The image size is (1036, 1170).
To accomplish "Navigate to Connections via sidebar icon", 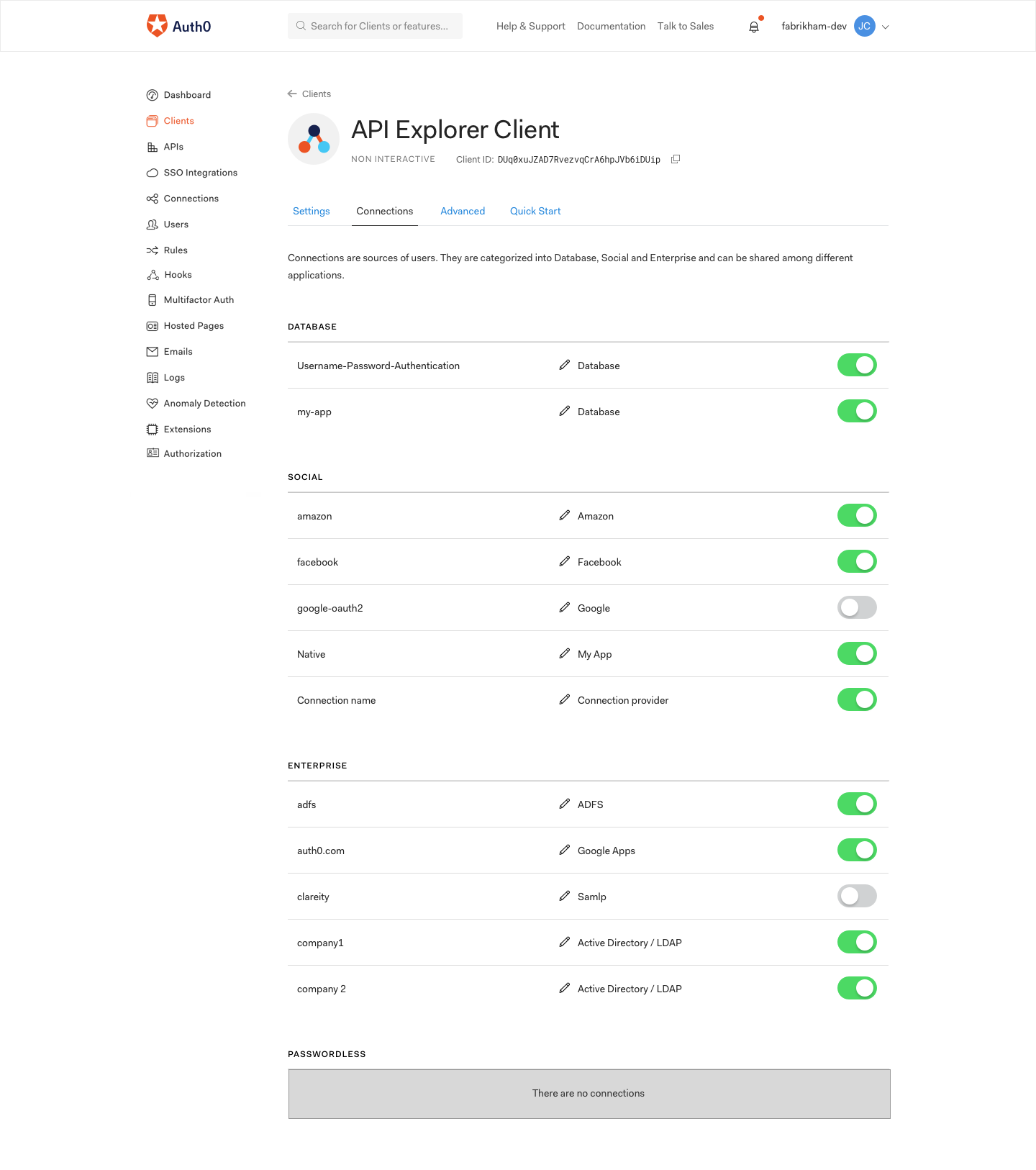I will tap(153, 198).
